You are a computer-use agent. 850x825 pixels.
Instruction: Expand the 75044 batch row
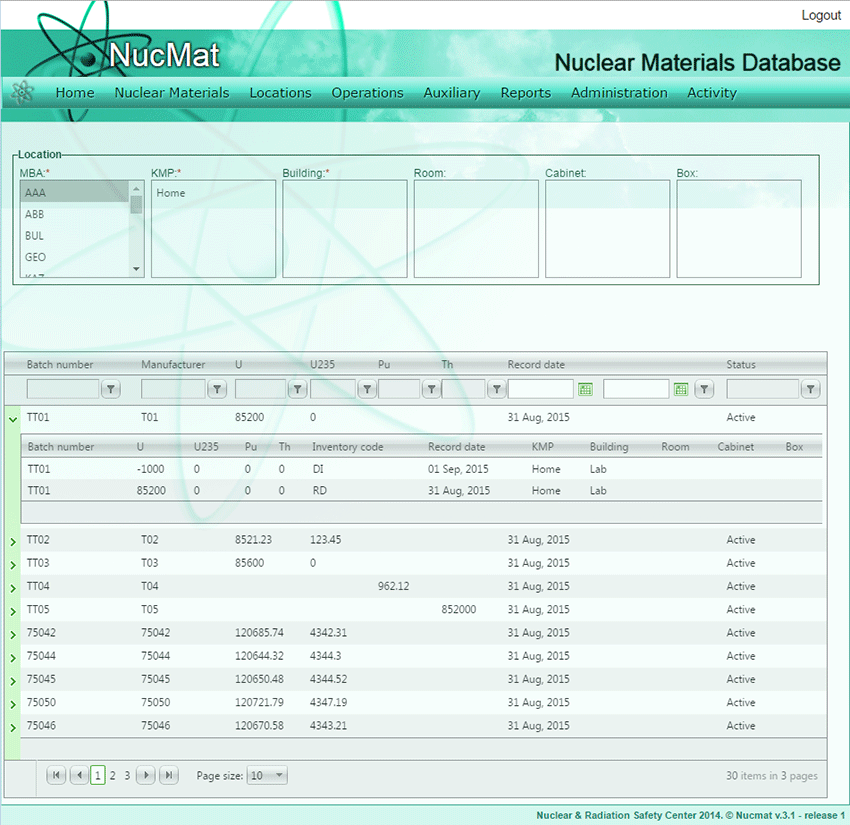click(x=13, y=658)
